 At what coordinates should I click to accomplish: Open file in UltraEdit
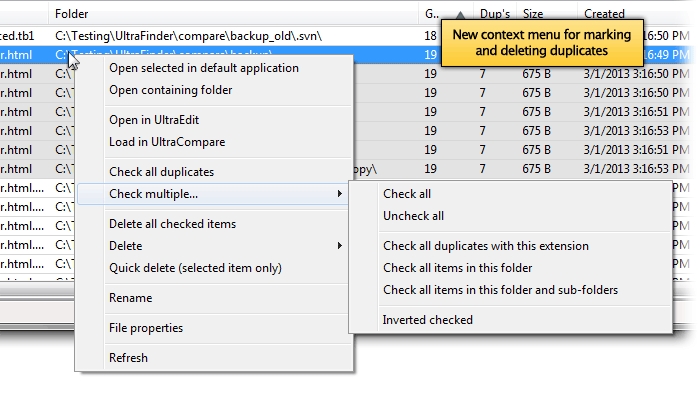coord(154,120)
